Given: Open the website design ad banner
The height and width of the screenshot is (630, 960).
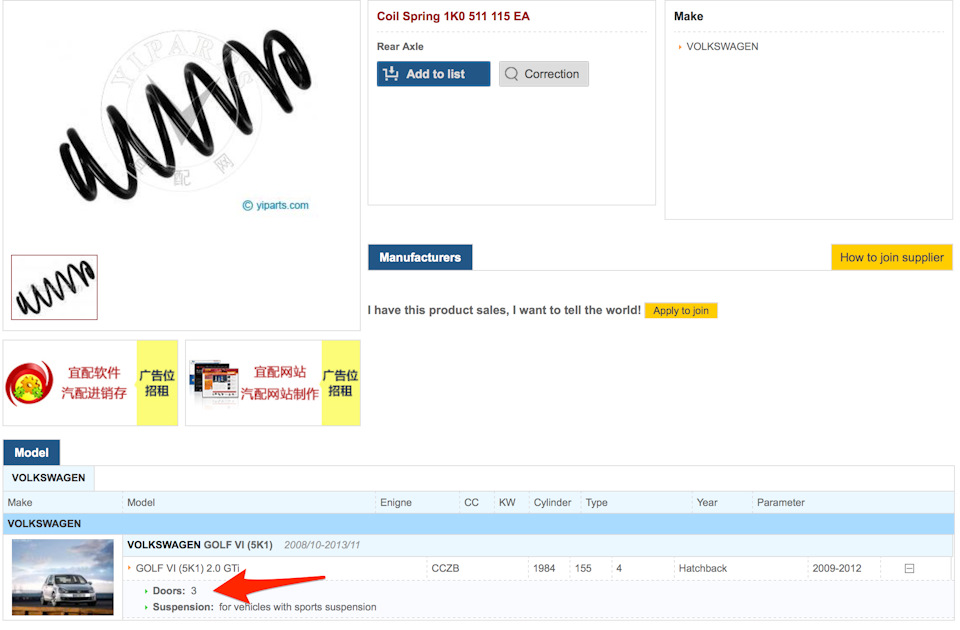Looking at the screenshot, I should (273, 383).
